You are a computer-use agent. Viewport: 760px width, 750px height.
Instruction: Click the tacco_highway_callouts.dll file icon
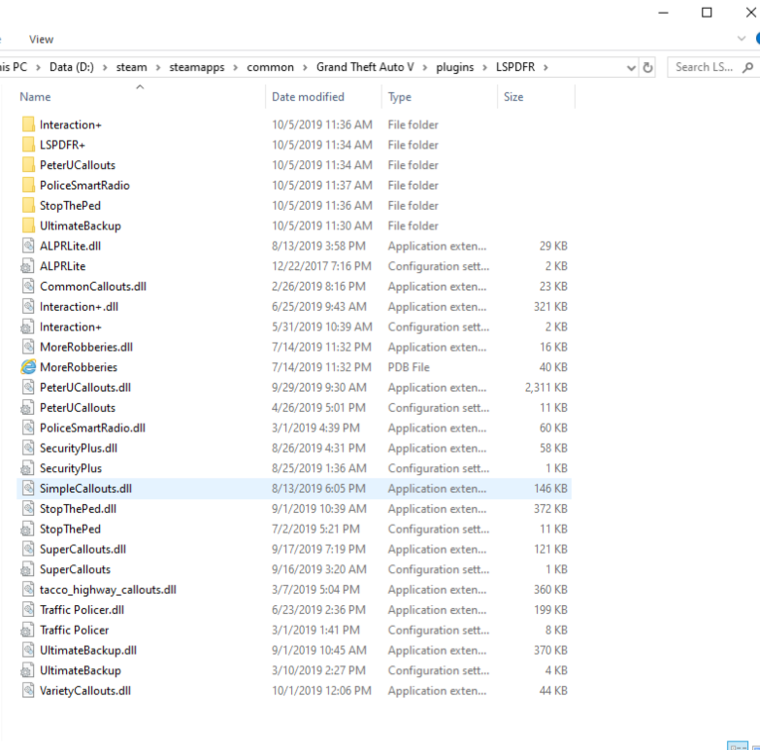coord(28,590)
